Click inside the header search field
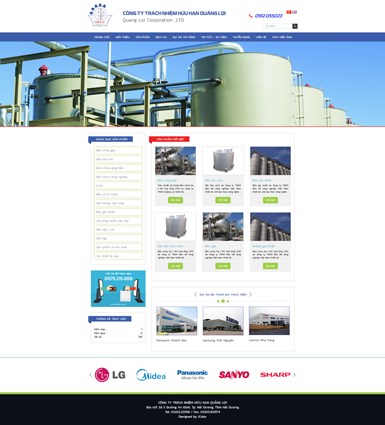Image resolution: width=385 pixels, height=425 pixels. point(278,26)
